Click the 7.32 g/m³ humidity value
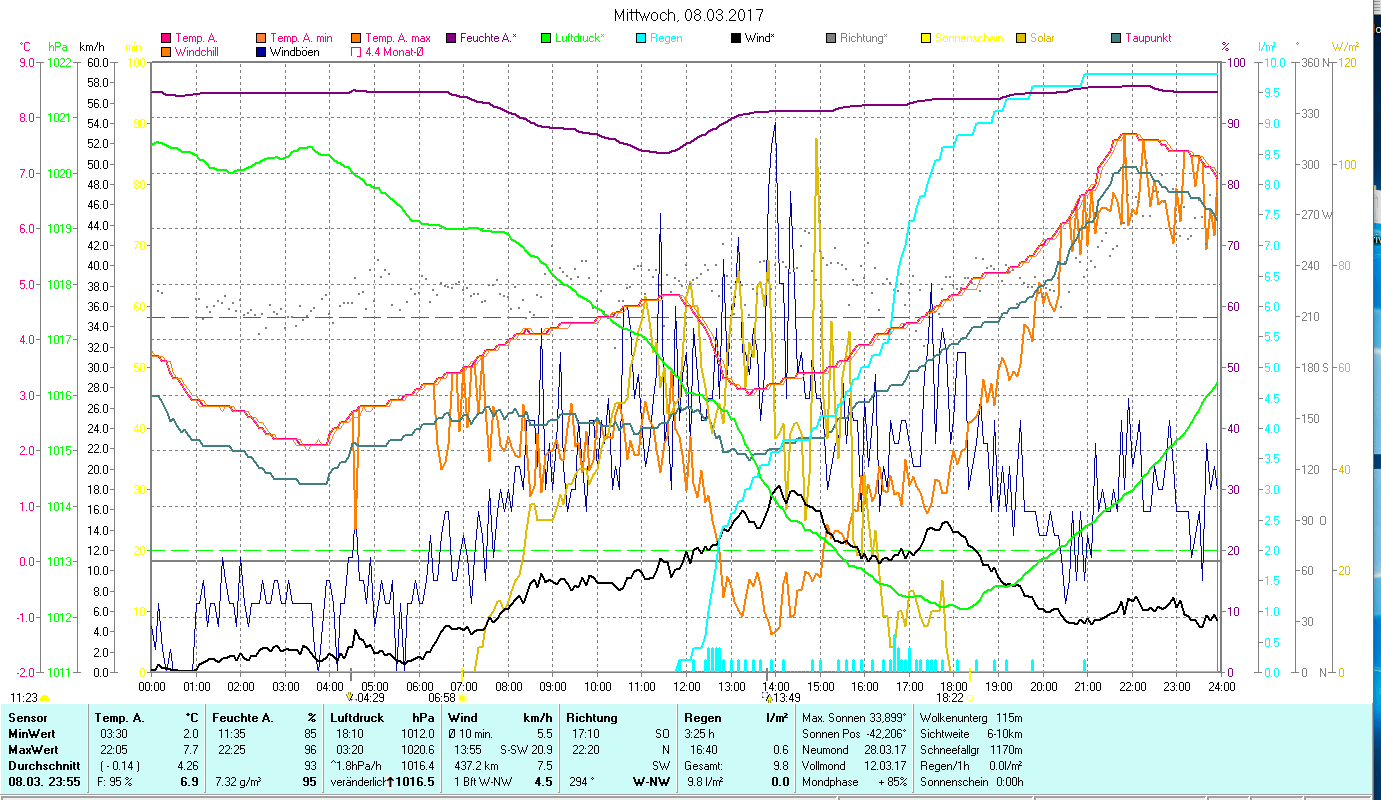Screen dimensions: 1381x800 pyautogui.click(x=240, y=782)
